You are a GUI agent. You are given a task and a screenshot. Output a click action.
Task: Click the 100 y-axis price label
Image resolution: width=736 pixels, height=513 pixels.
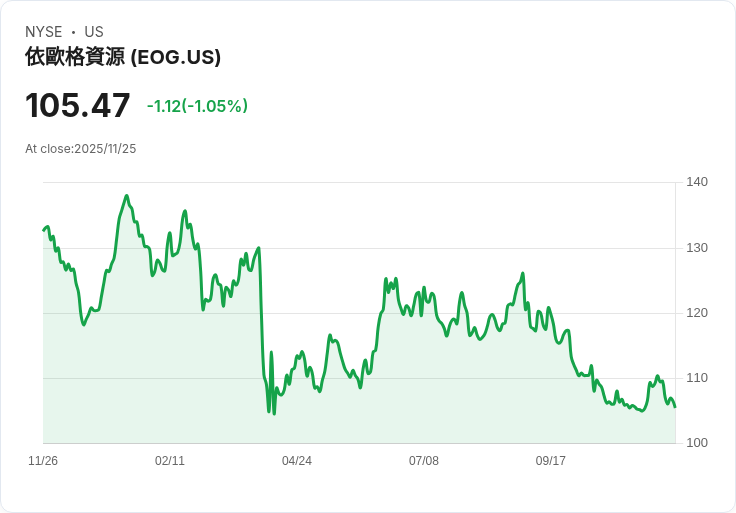[697, 442]
